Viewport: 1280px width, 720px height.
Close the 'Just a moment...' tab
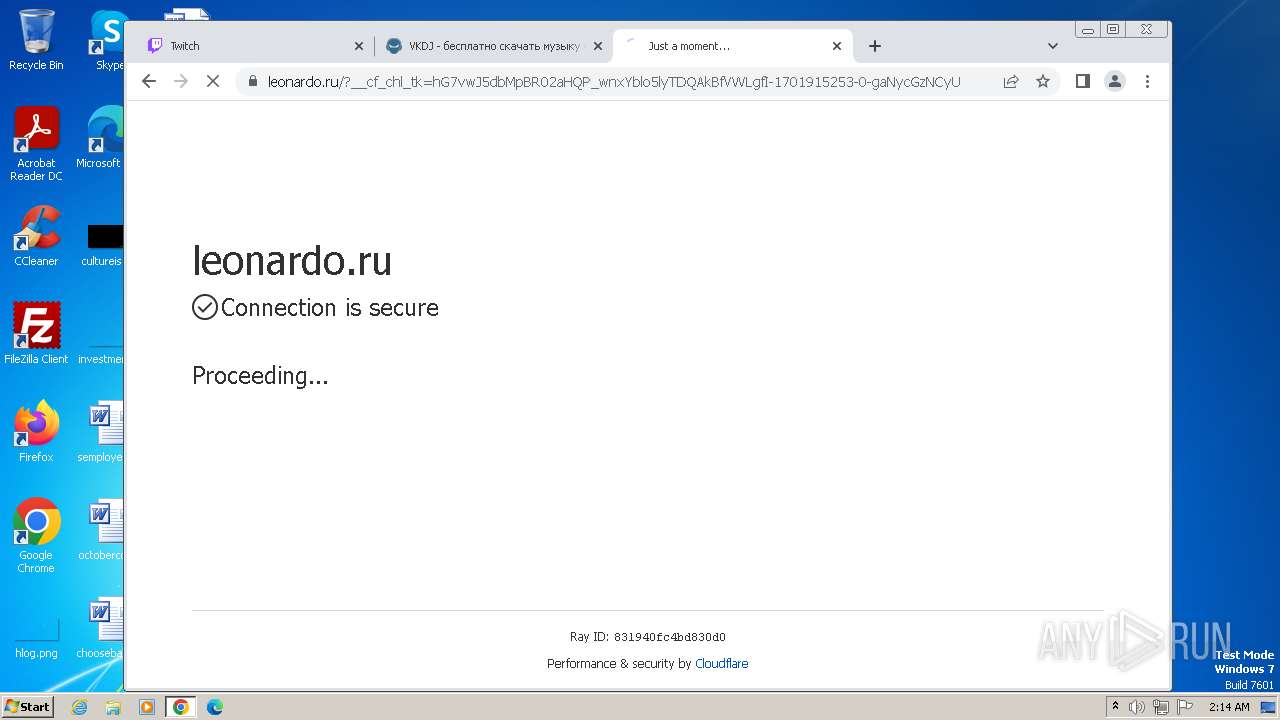coord(837,46)
